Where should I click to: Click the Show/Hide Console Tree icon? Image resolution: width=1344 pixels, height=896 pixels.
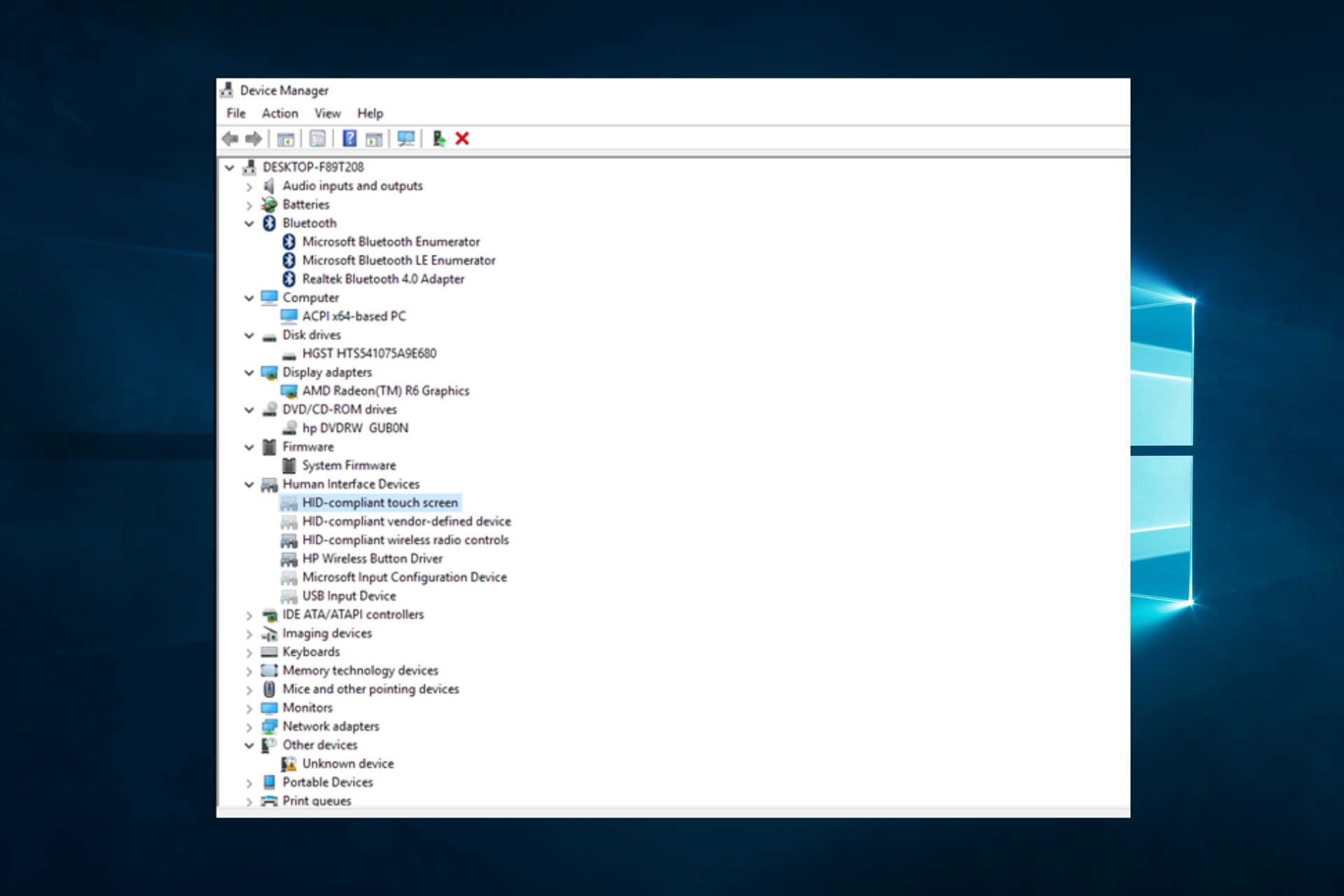click(x=286, y=139)
